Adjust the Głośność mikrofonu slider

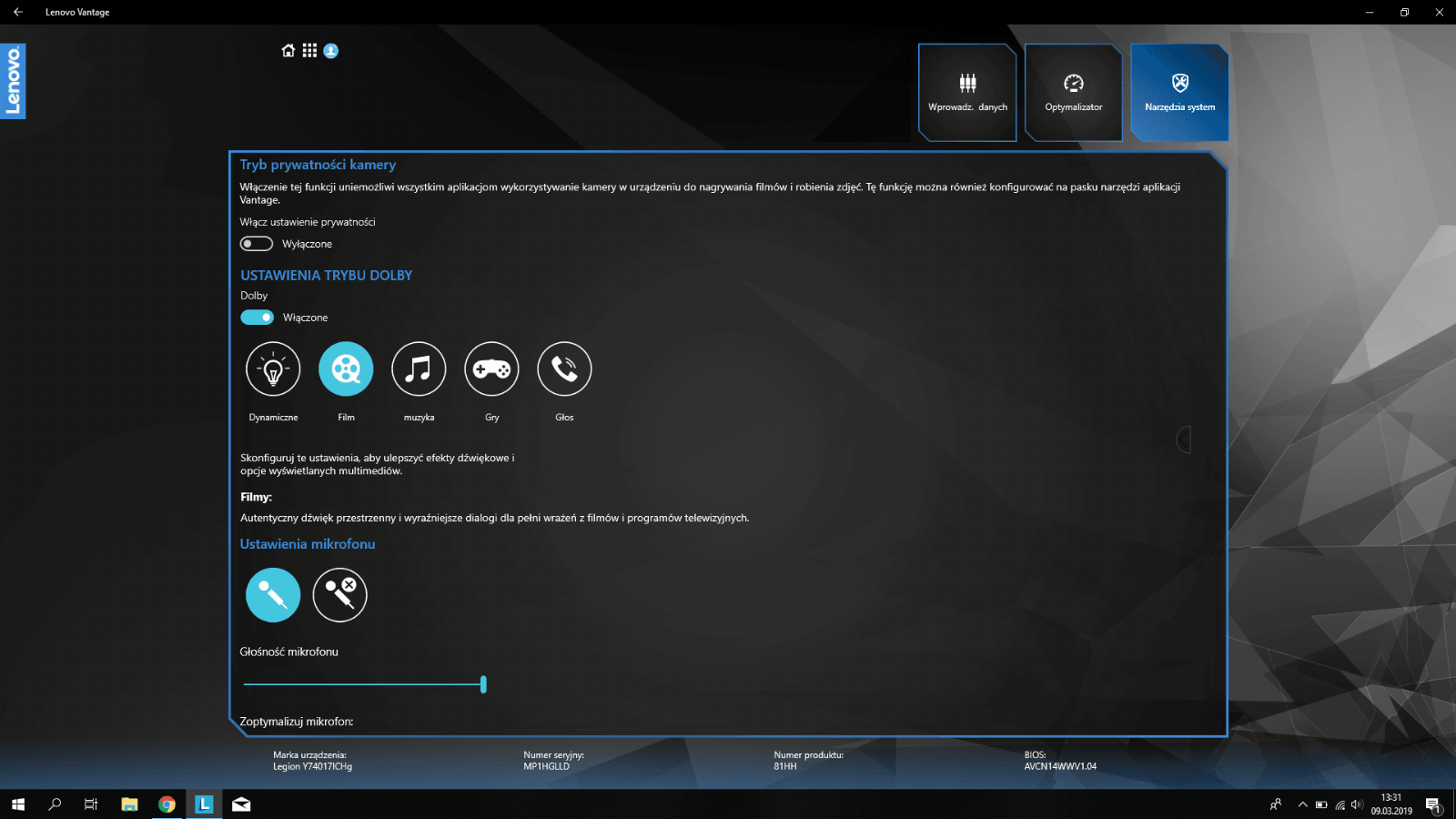coord(364,684)
